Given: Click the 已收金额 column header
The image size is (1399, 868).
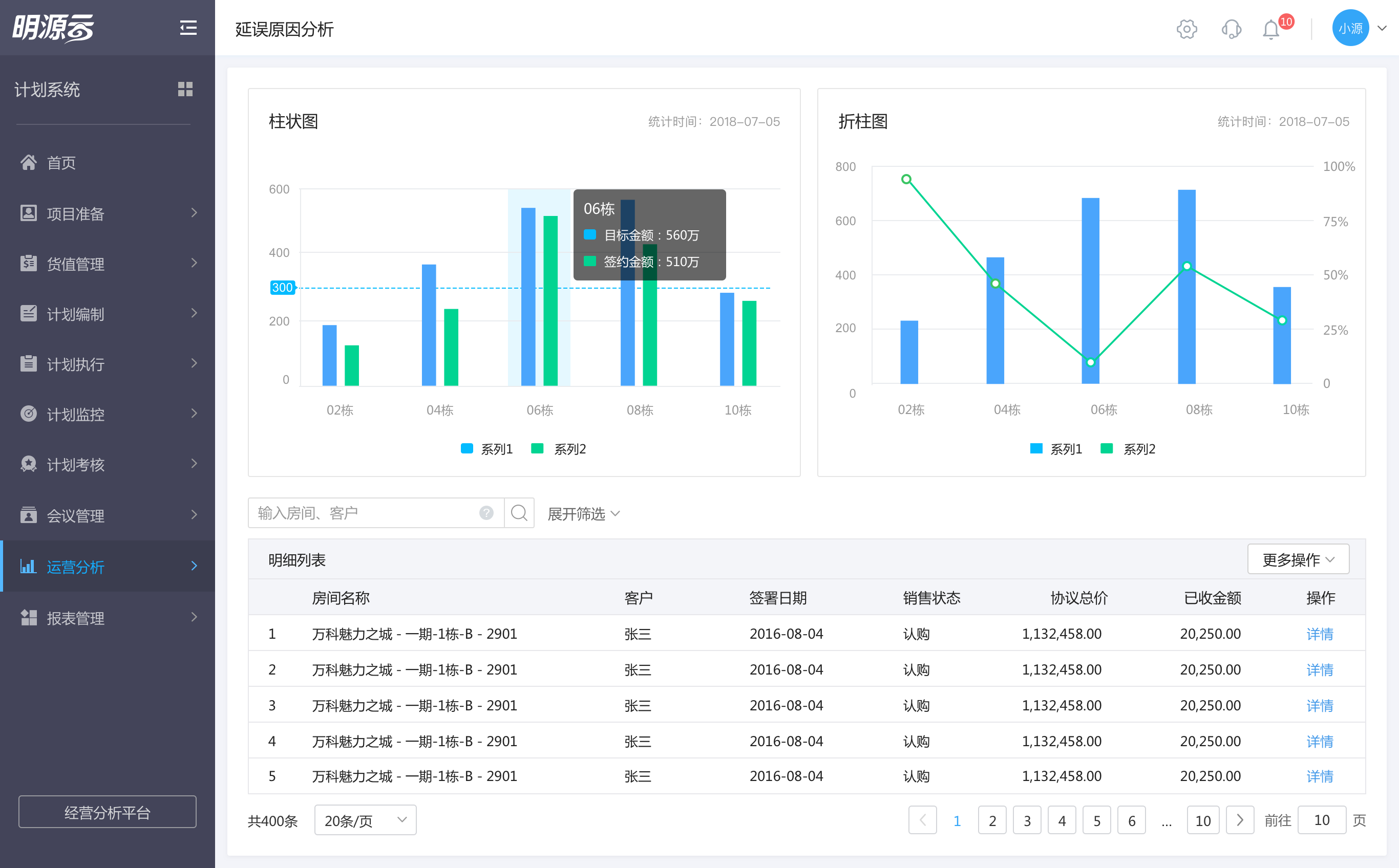Looking at the screenshot, I should point(1213,598).
